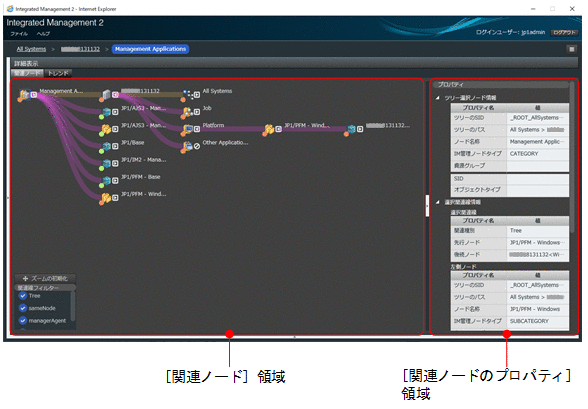588x409 pixels.
Task: Select the All Systems node icon
Action: tap(188, 94)
